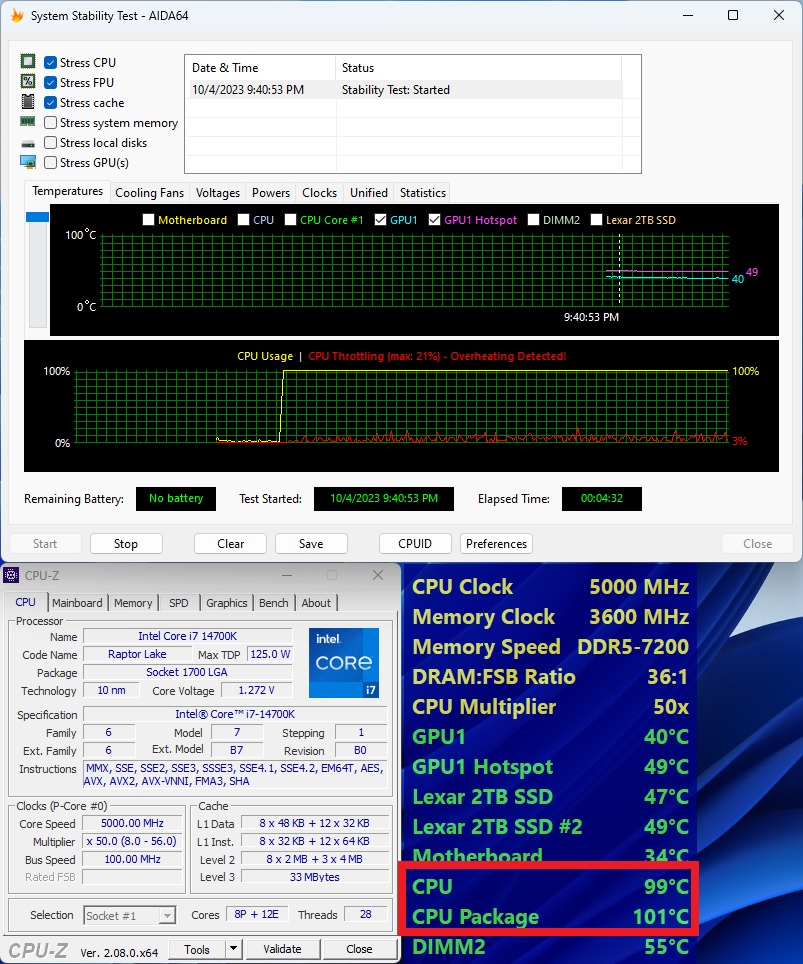Click the Memory Speed DDR5-7200 overlay reading
The image size is (803, 964).
coord(550,647)
